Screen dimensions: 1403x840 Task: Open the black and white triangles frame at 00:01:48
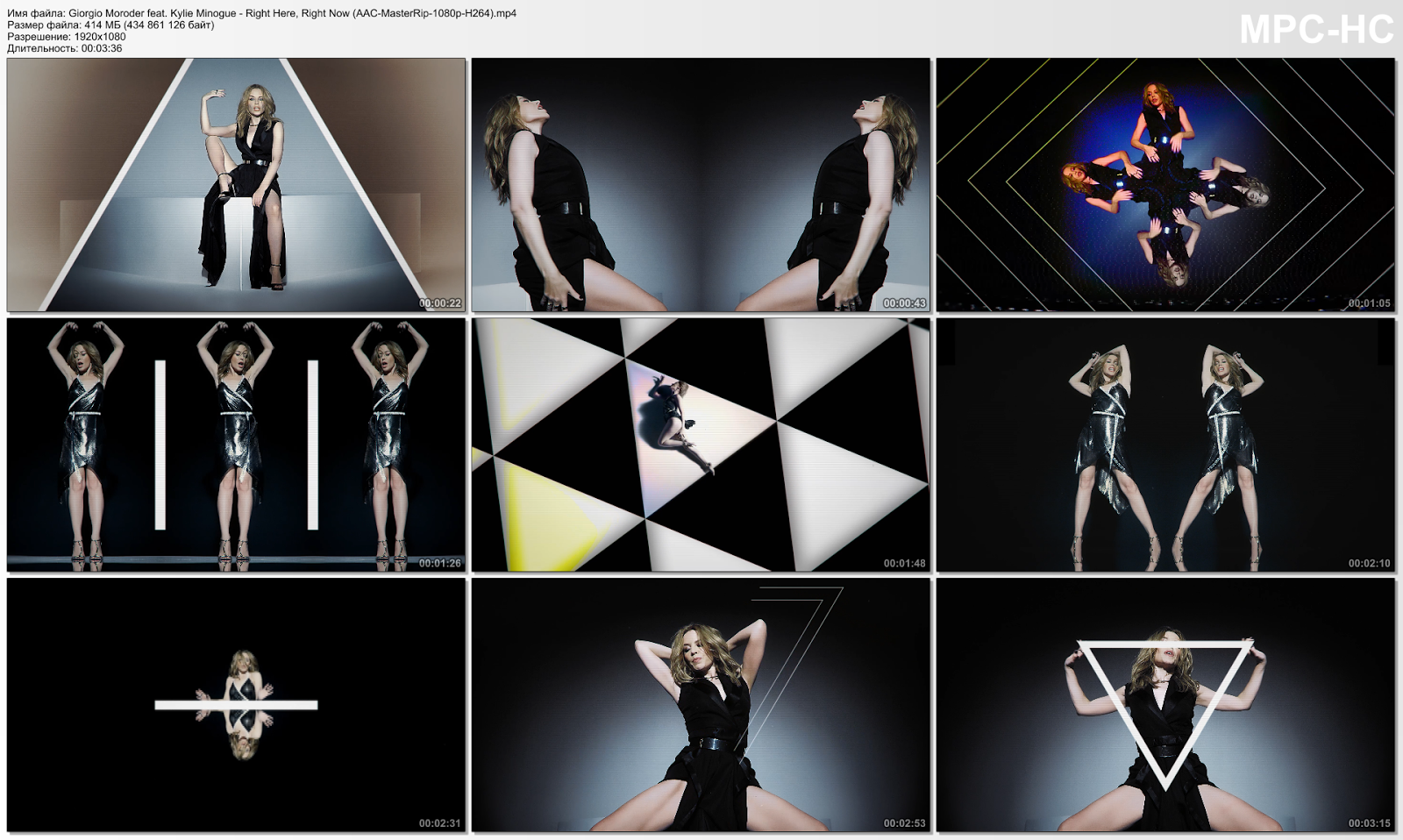701,445
